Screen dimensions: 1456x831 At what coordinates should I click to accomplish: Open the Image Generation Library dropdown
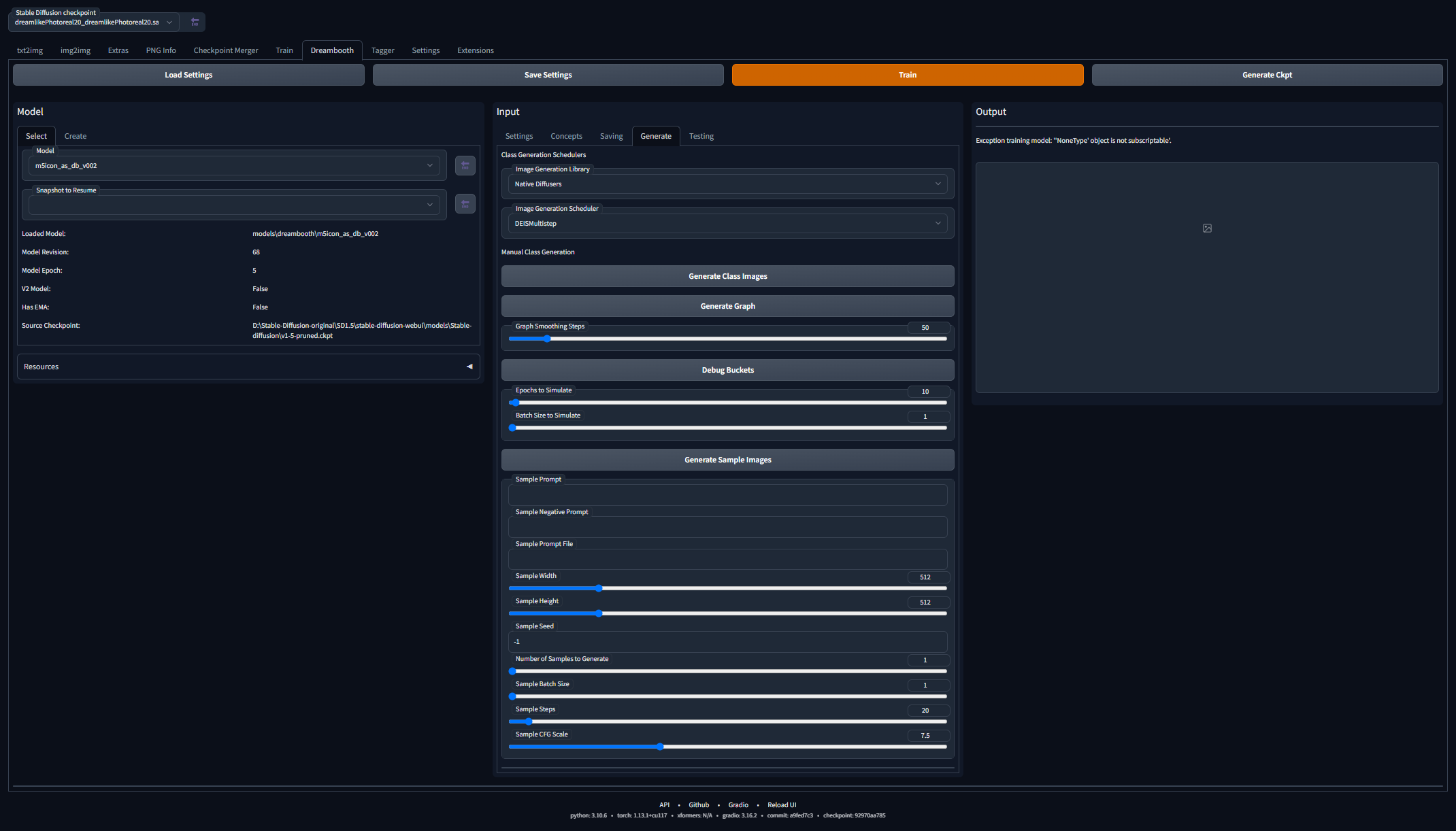pyautogui.click(x=727, y=184)
